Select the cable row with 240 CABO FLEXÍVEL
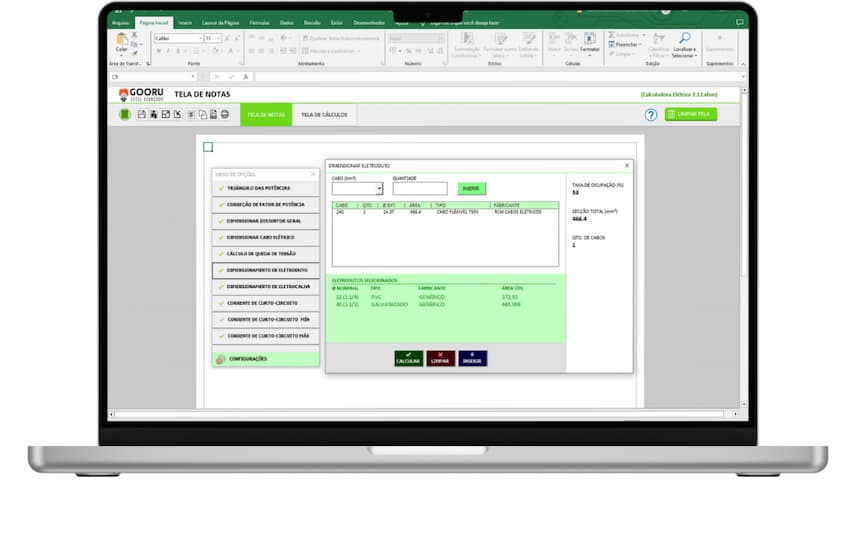Screen dimensions: 856x543 [x=445, y=212]
